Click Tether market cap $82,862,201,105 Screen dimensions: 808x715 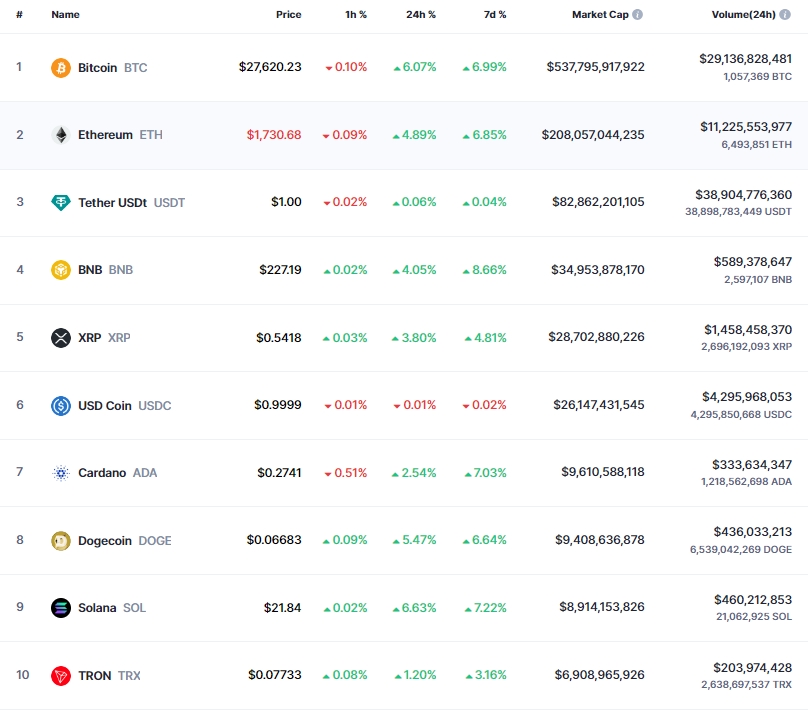coord(598,202)
